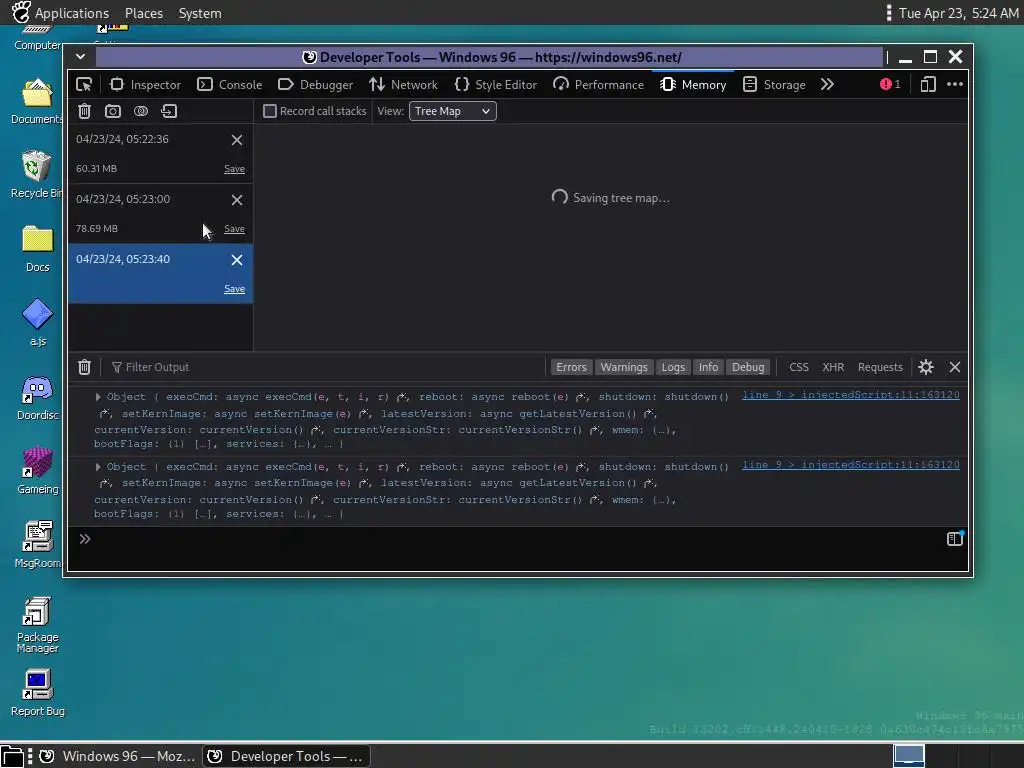Toggle the Requests filter
The image size is (1024, 768).
[880, 367]
